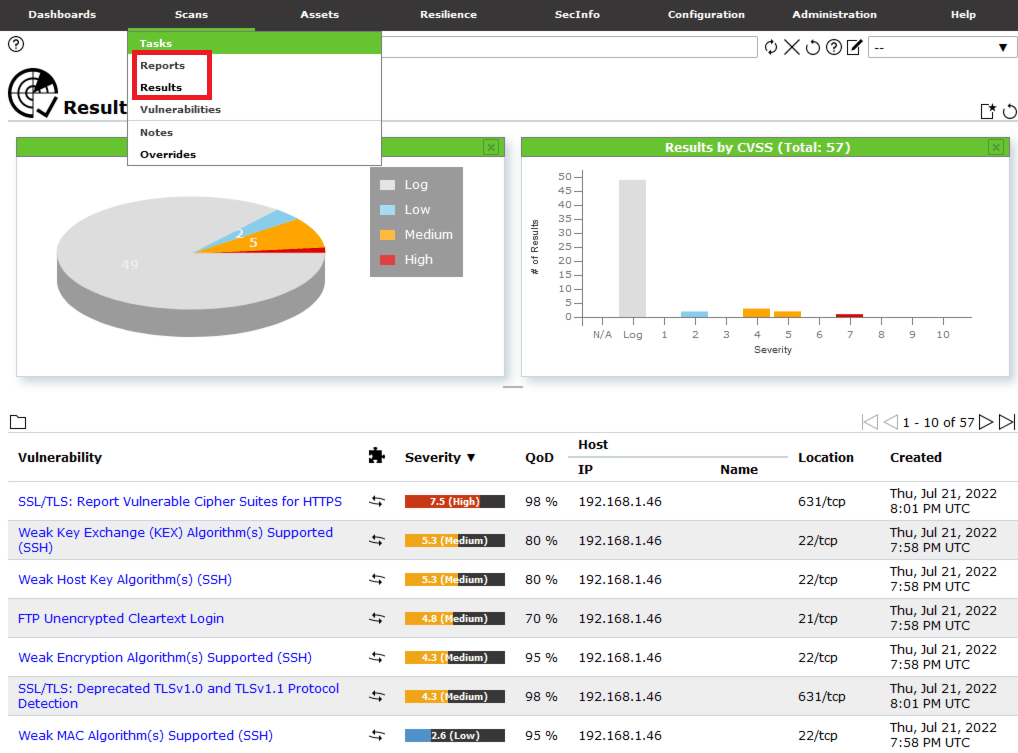The height and width of the screenshot is (753, 1018).
Task: Select Tasks in the Scans menu
Action: tap(254, 43)
